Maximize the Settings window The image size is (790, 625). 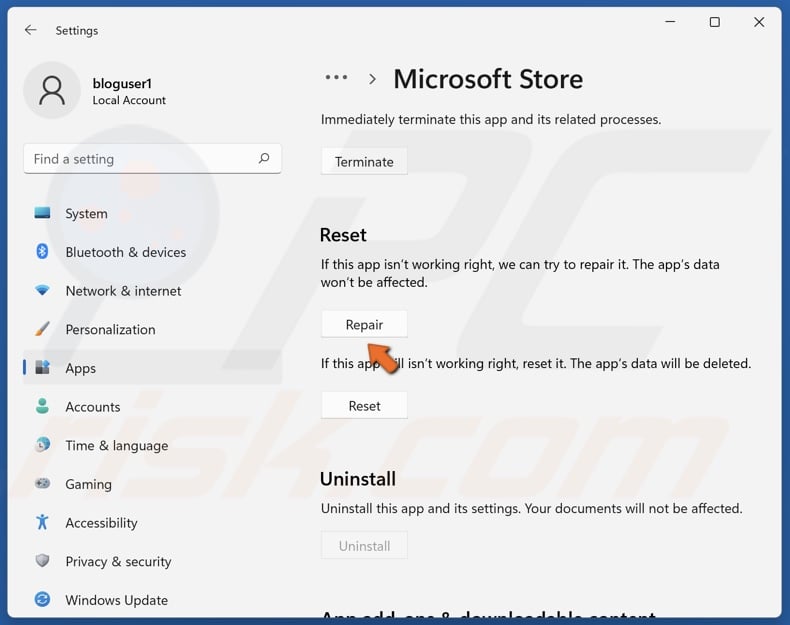point(714,22)
